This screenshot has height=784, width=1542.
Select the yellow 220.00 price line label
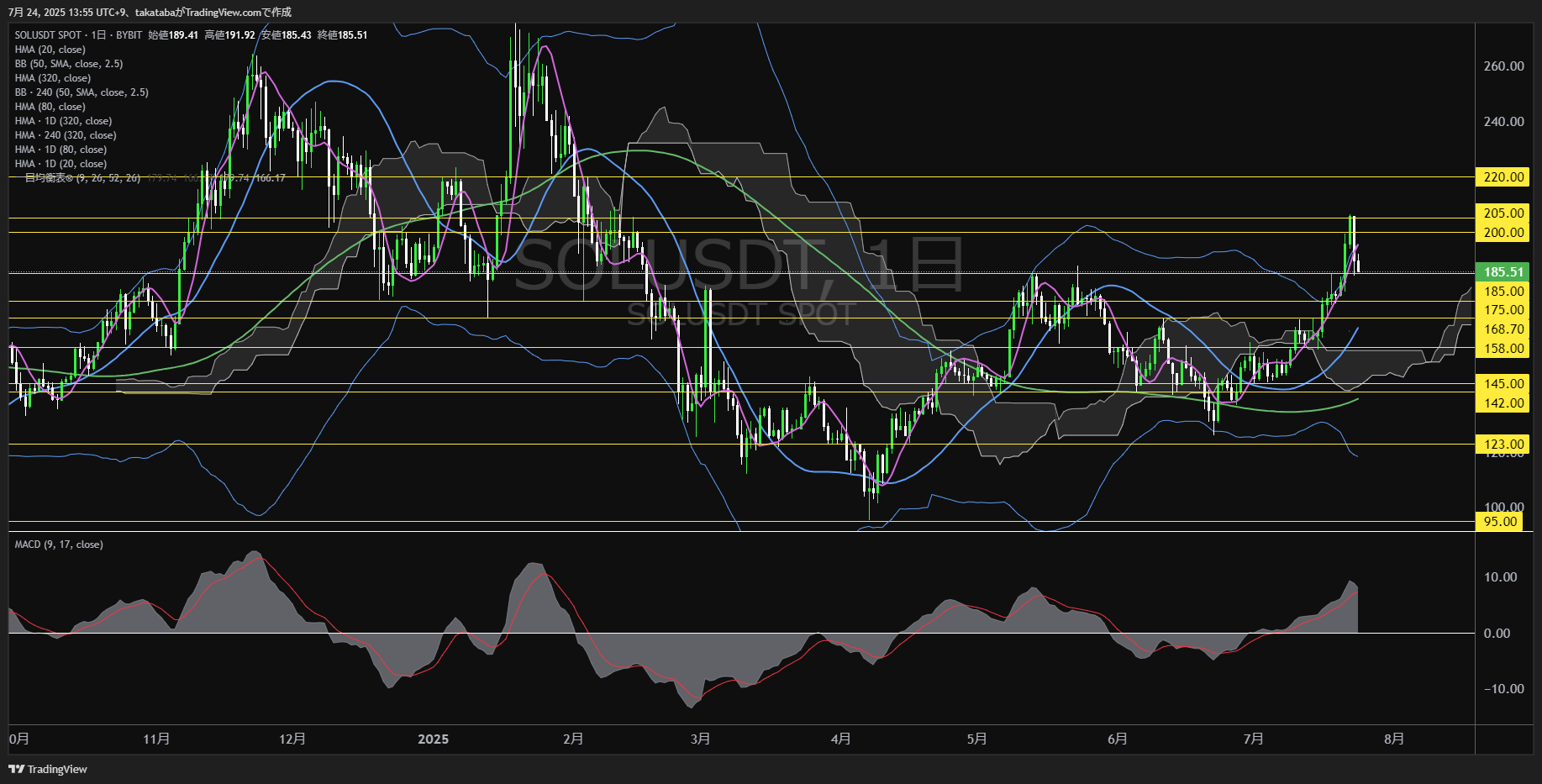[x=1503, y=176]
